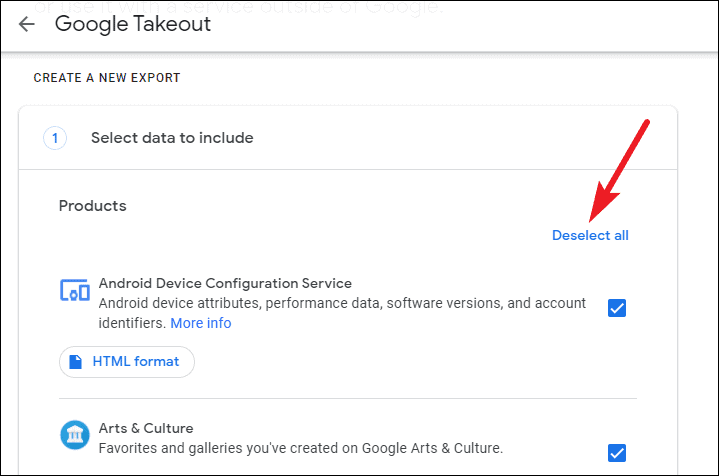Click the Android Device Configuration Service icon
Viewport: 719px width, 476px height.
coord(74,291)
